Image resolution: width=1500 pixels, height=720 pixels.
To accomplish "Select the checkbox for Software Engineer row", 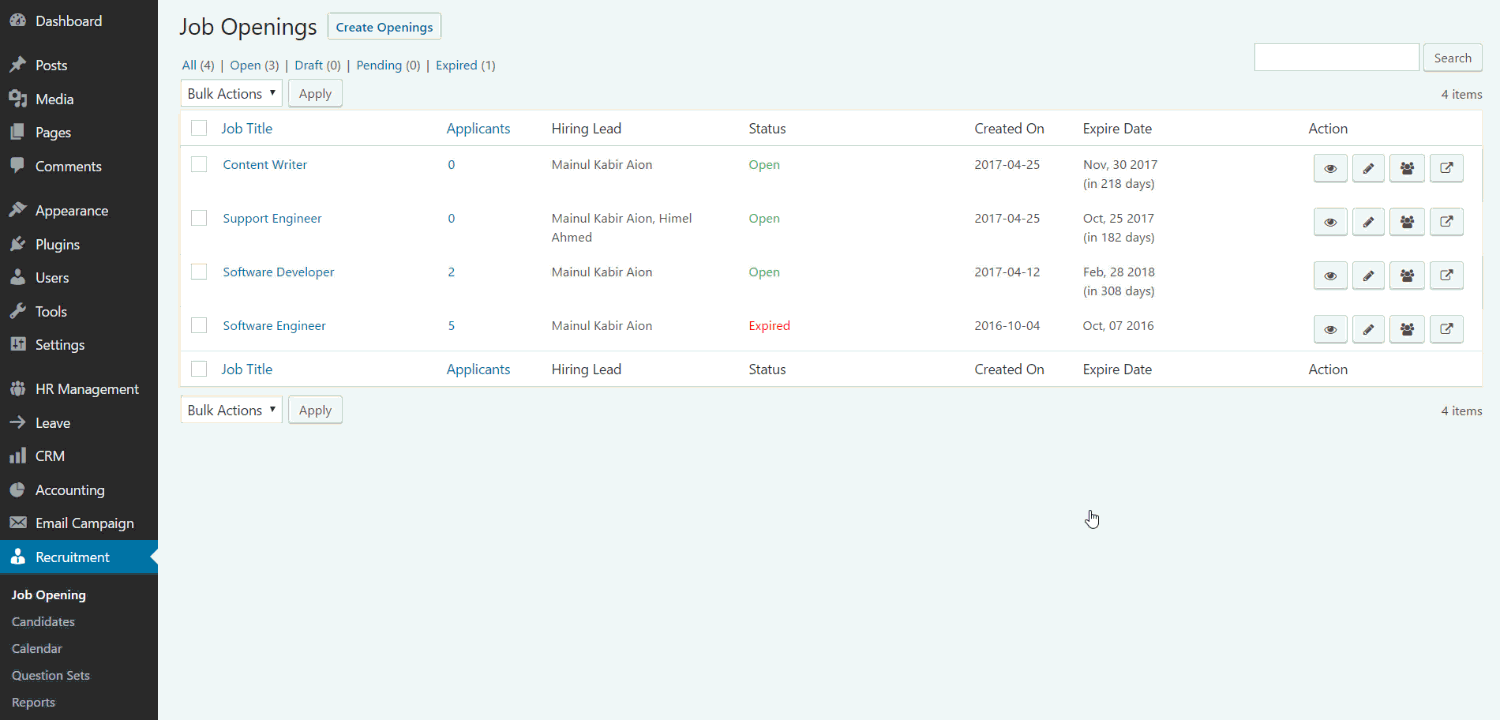I will (x=198, y=325).
